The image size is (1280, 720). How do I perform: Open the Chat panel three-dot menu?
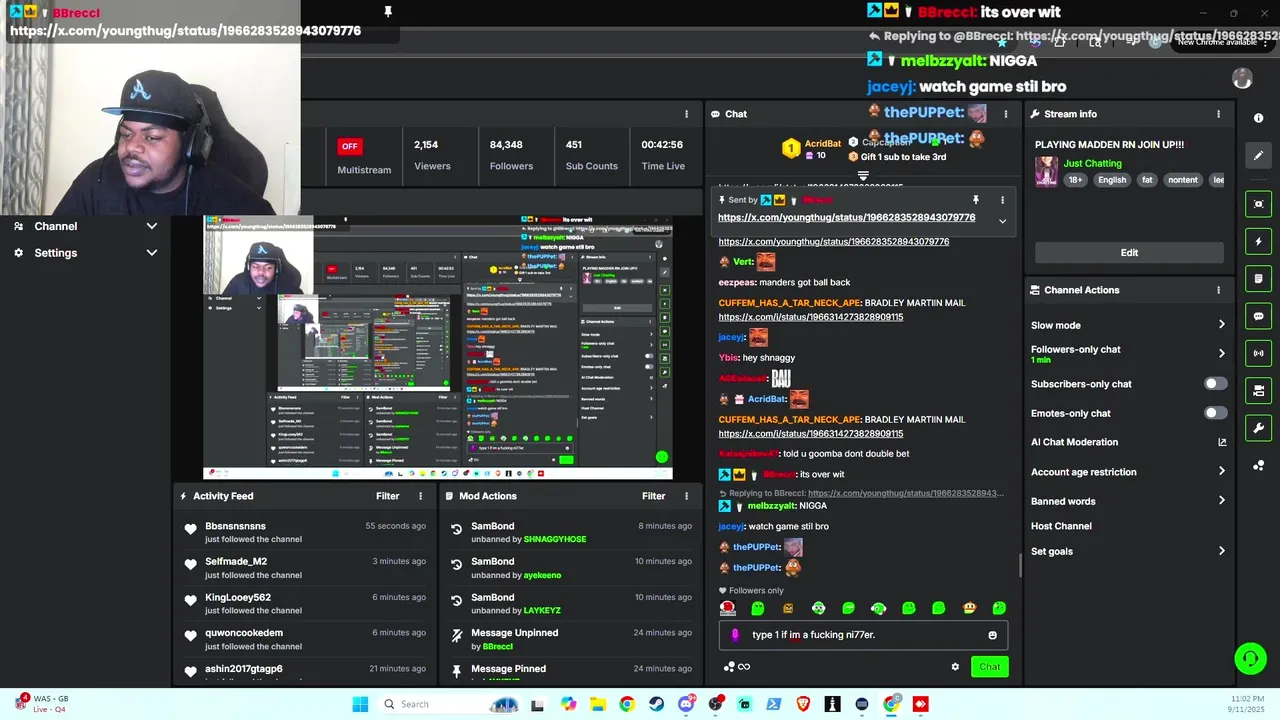pos(1005,114)
